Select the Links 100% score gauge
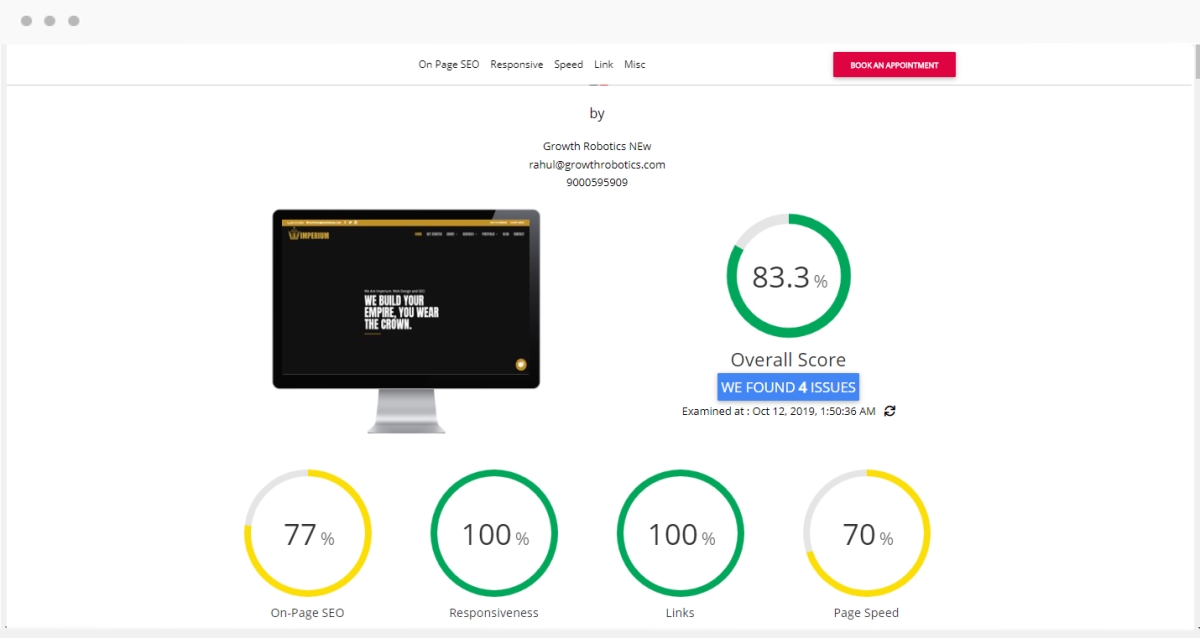This screenshot has width=1200, height=638. pos(680,533)
